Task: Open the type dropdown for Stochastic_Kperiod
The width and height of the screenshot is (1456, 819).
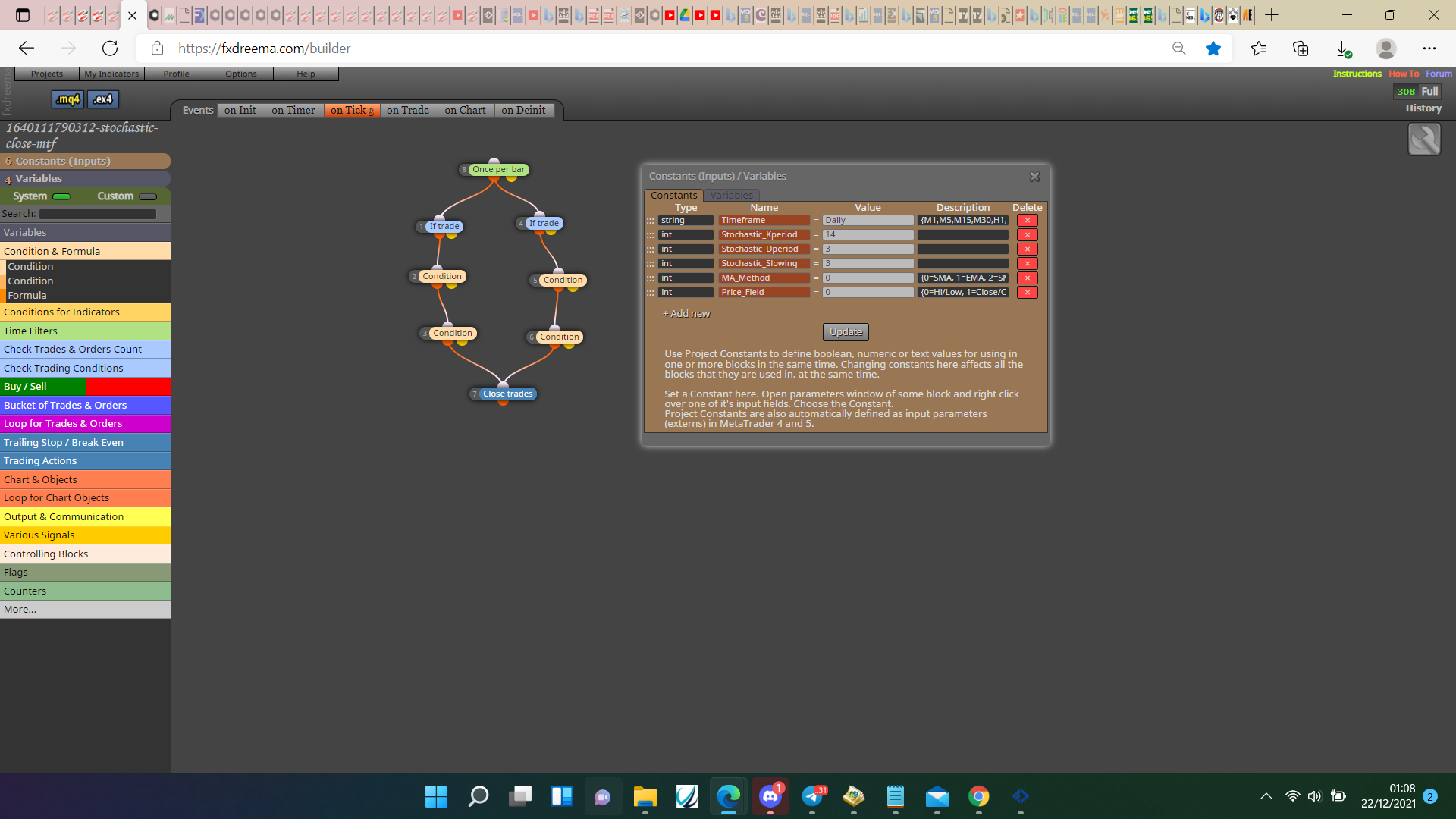Action: point(686,235)
